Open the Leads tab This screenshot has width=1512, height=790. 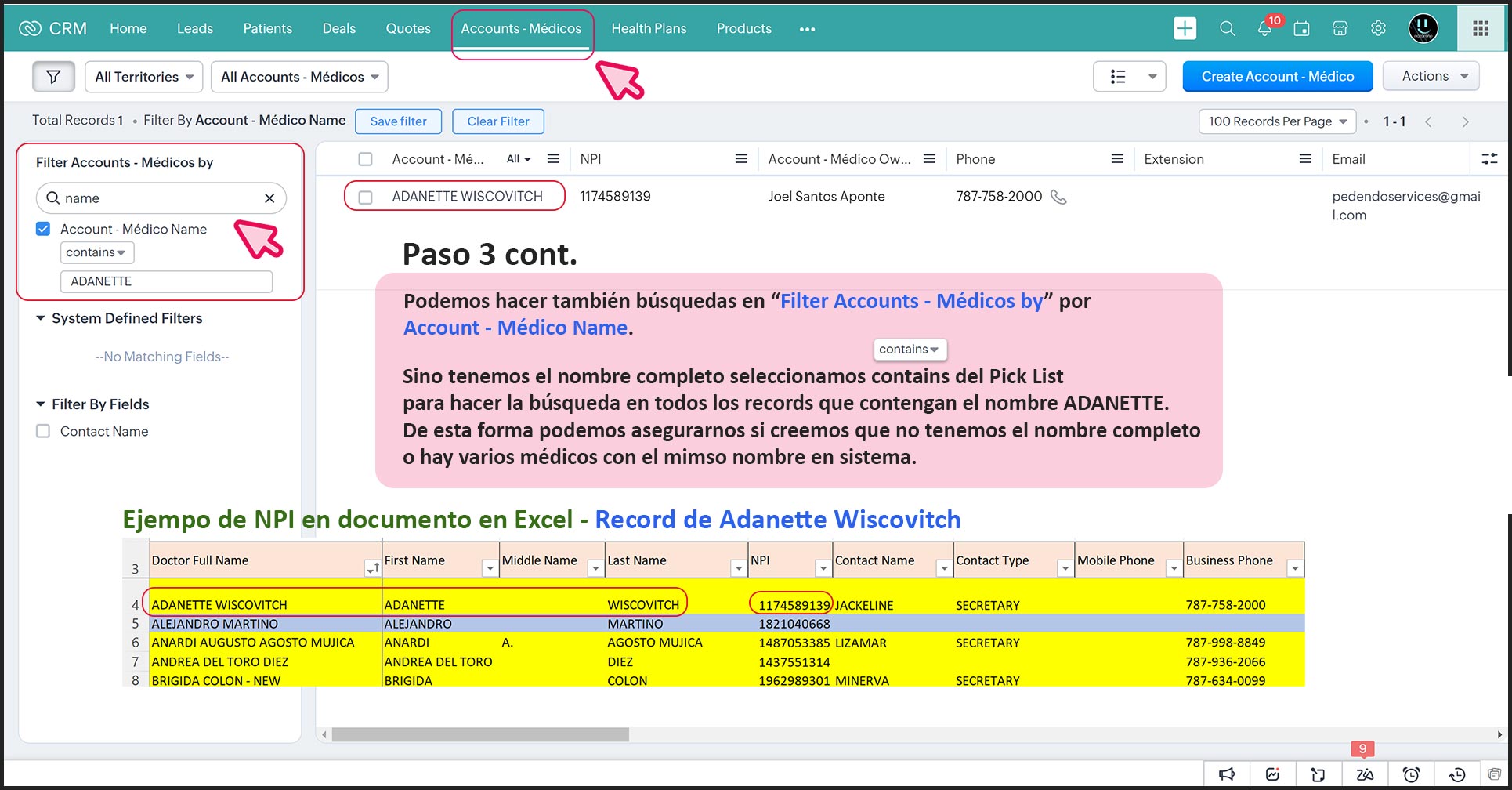tap(194, 29)
